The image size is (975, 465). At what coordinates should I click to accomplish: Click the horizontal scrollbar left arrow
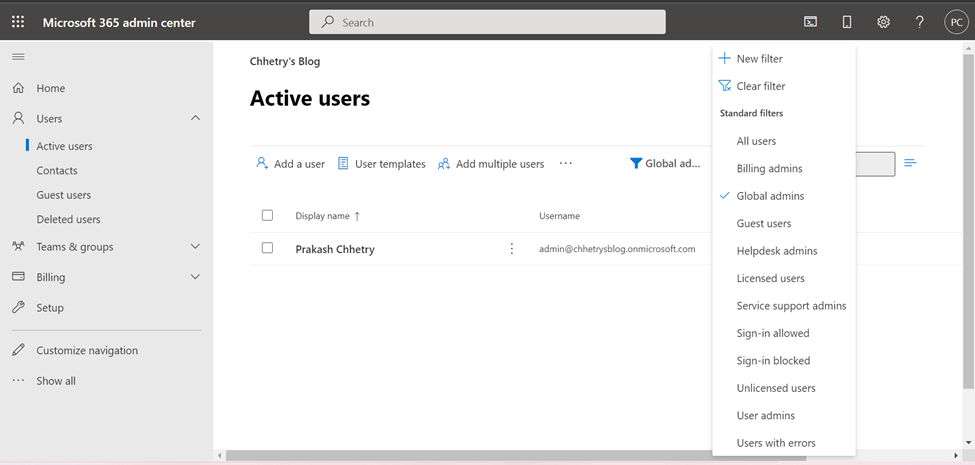[x=219, y=456]
